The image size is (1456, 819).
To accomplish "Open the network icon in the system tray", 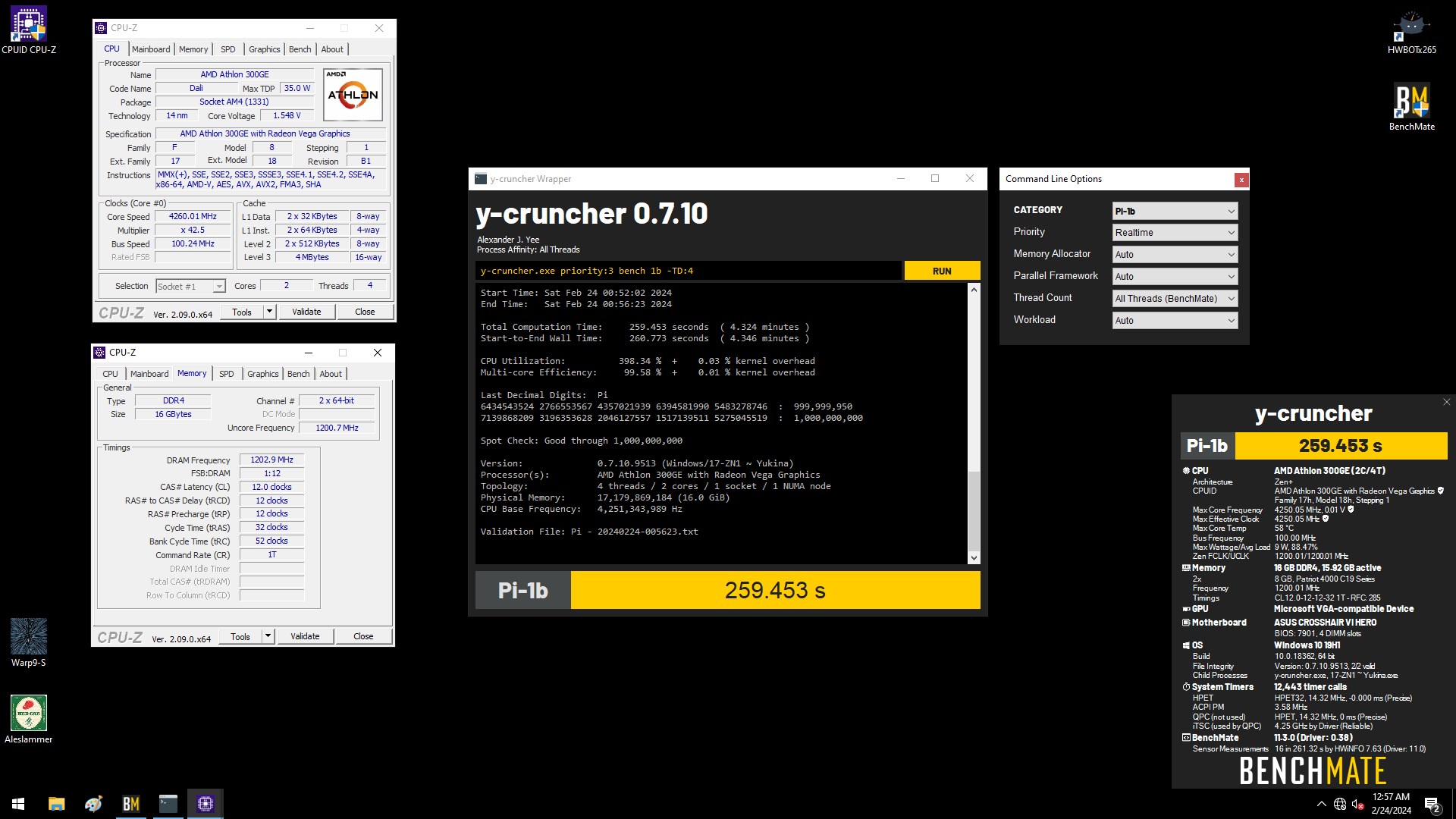I will point(1340,804).
